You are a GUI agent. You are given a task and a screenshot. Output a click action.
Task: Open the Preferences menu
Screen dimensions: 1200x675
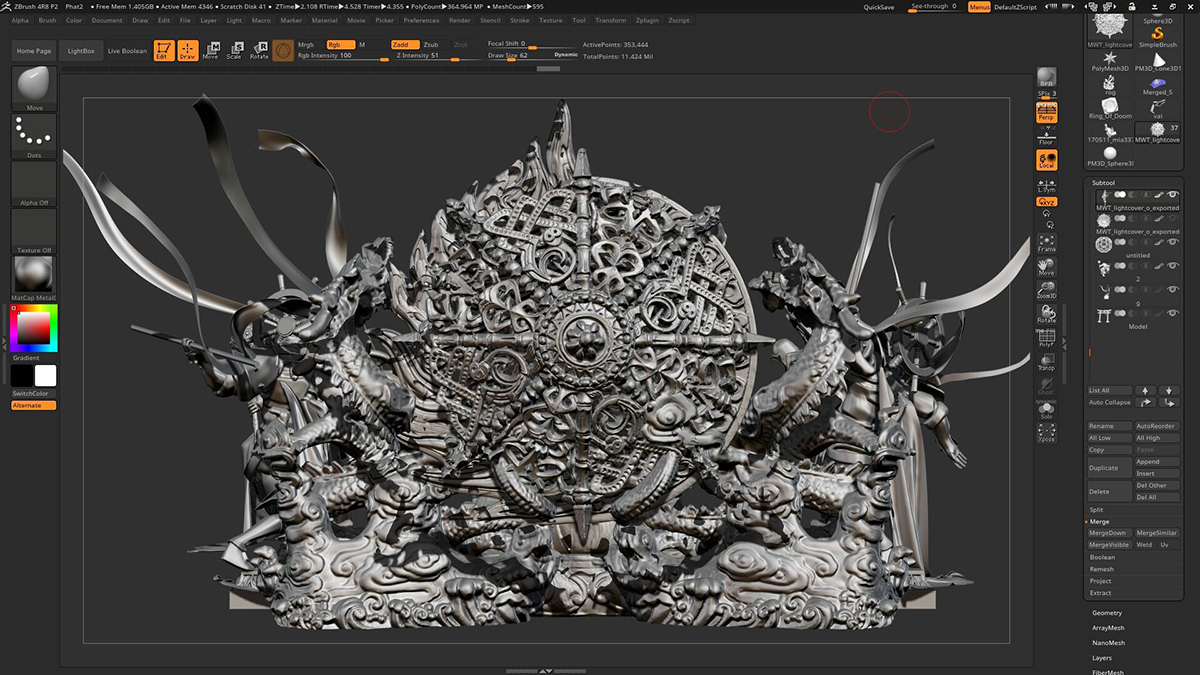421,20
